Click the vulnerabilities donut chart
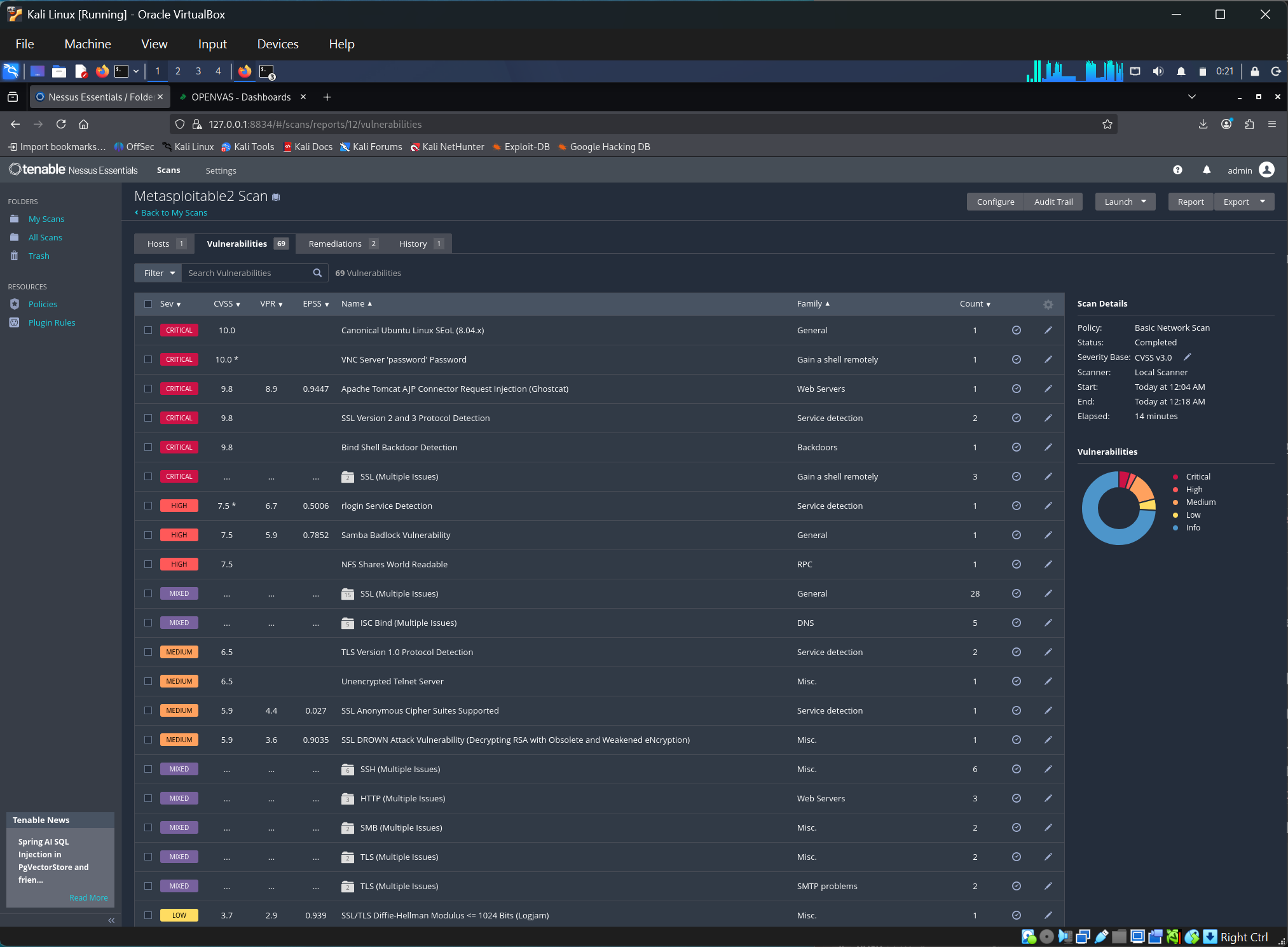This screenshot has width=1288, height=947. pyautogui.click(x=1119, y=508)
